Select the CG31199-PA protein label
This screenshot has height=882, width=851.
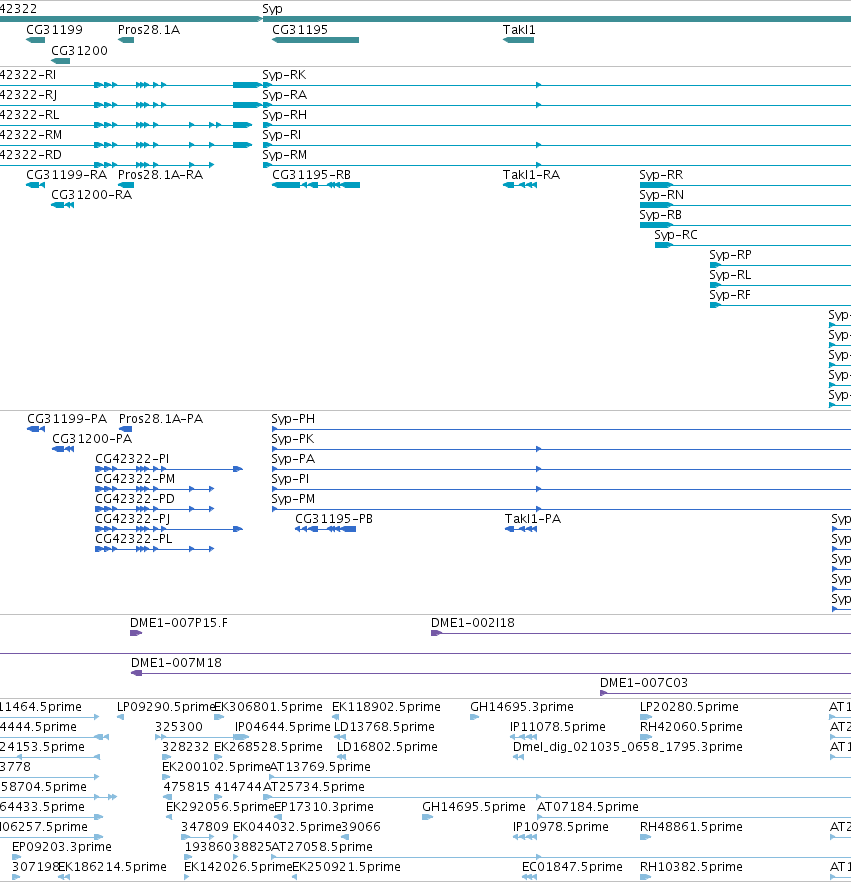(x=67, y=419)
